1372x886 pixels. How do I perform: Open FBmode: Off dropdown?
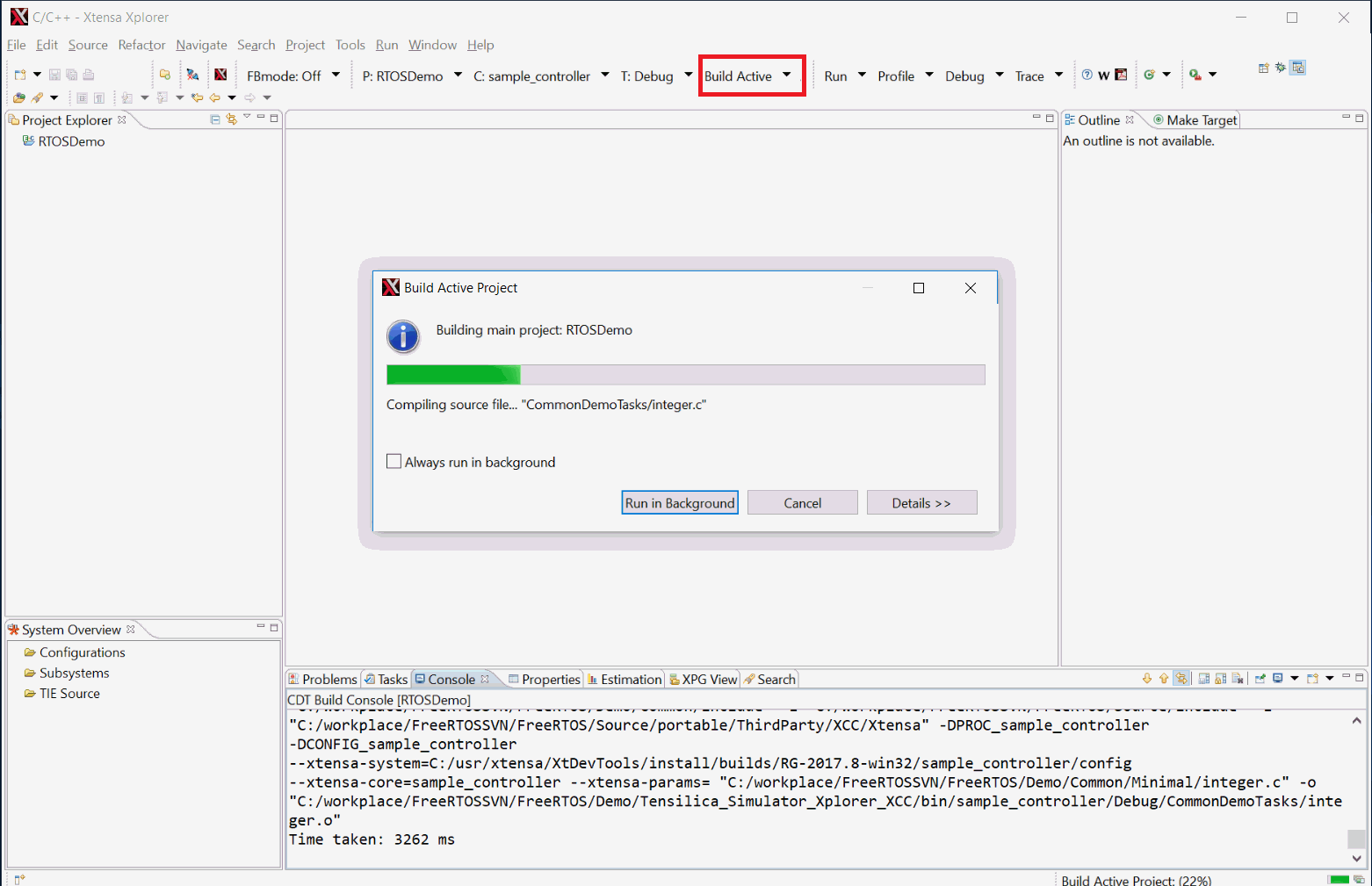[336, 76]
